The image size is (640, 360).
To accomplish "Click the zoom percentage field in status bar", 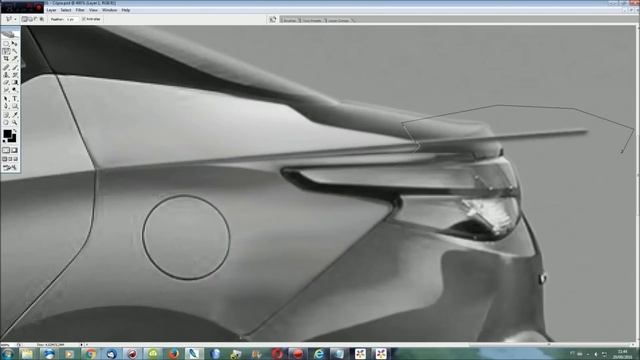I will coord(8,345).
